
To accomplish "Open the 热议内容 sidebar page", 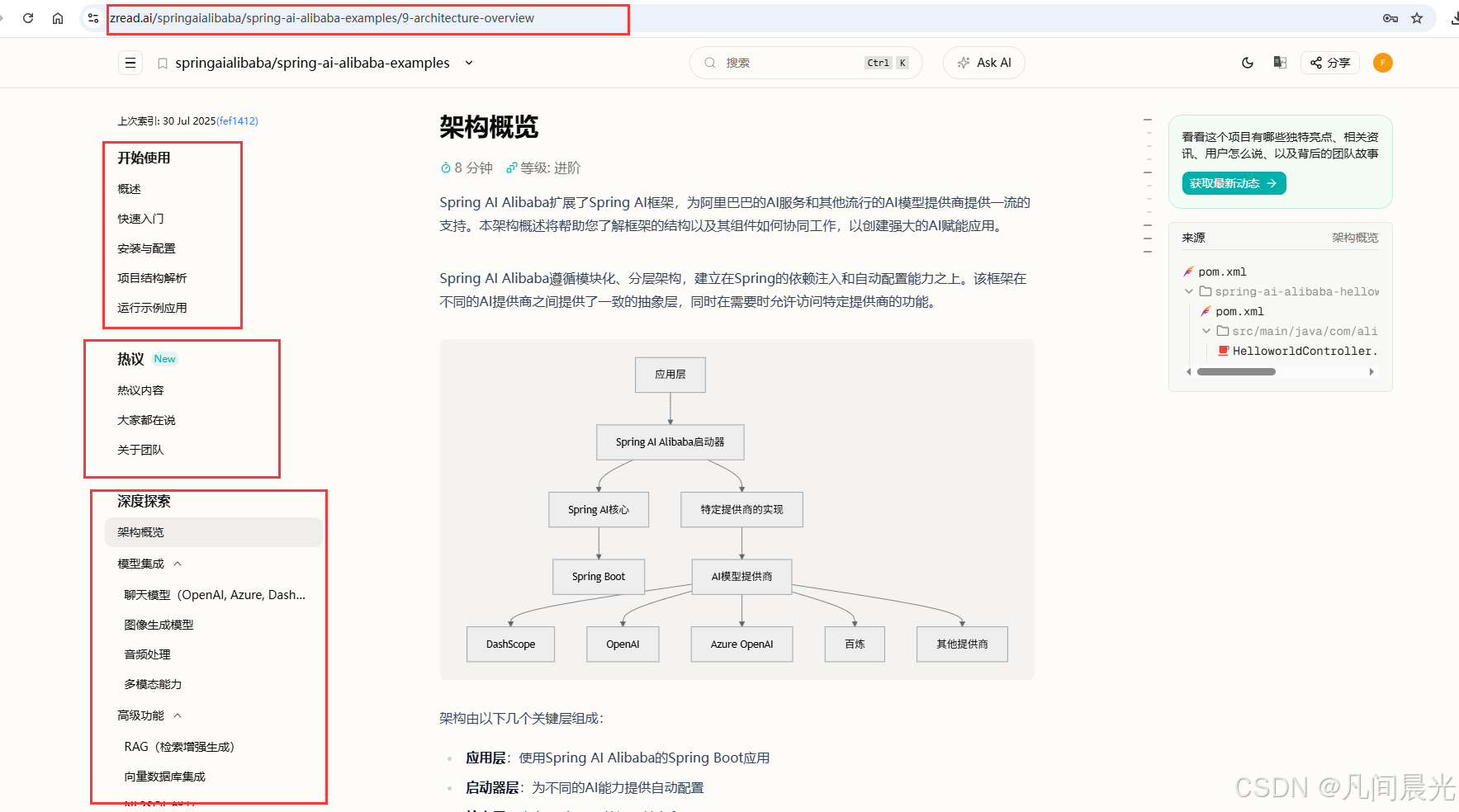I will click(x=140, y=390).
